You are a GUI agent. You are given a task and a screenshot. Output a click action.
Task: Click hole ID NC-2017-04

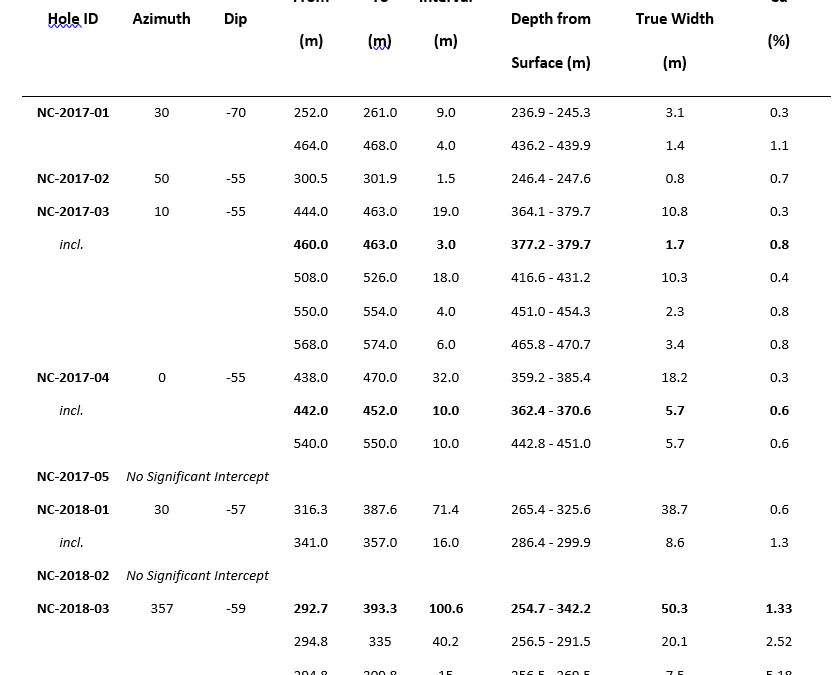[x=73, y=378]
